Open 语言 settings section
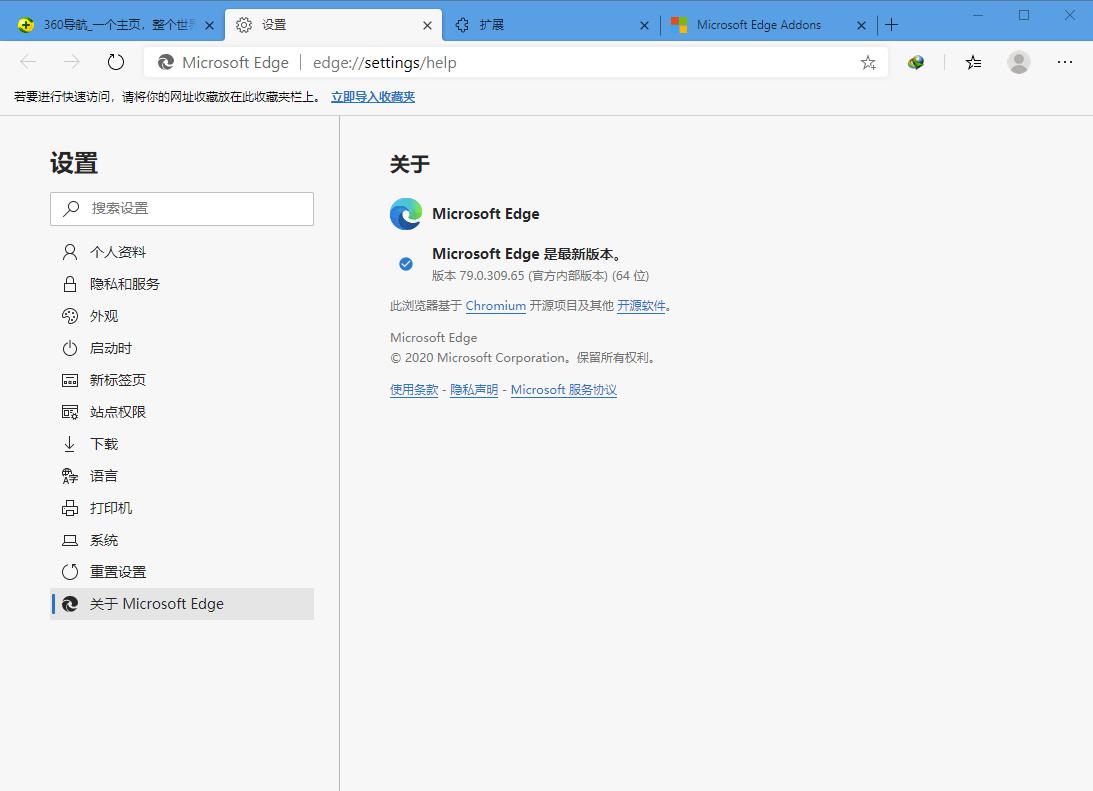 [x=182, y=476]
